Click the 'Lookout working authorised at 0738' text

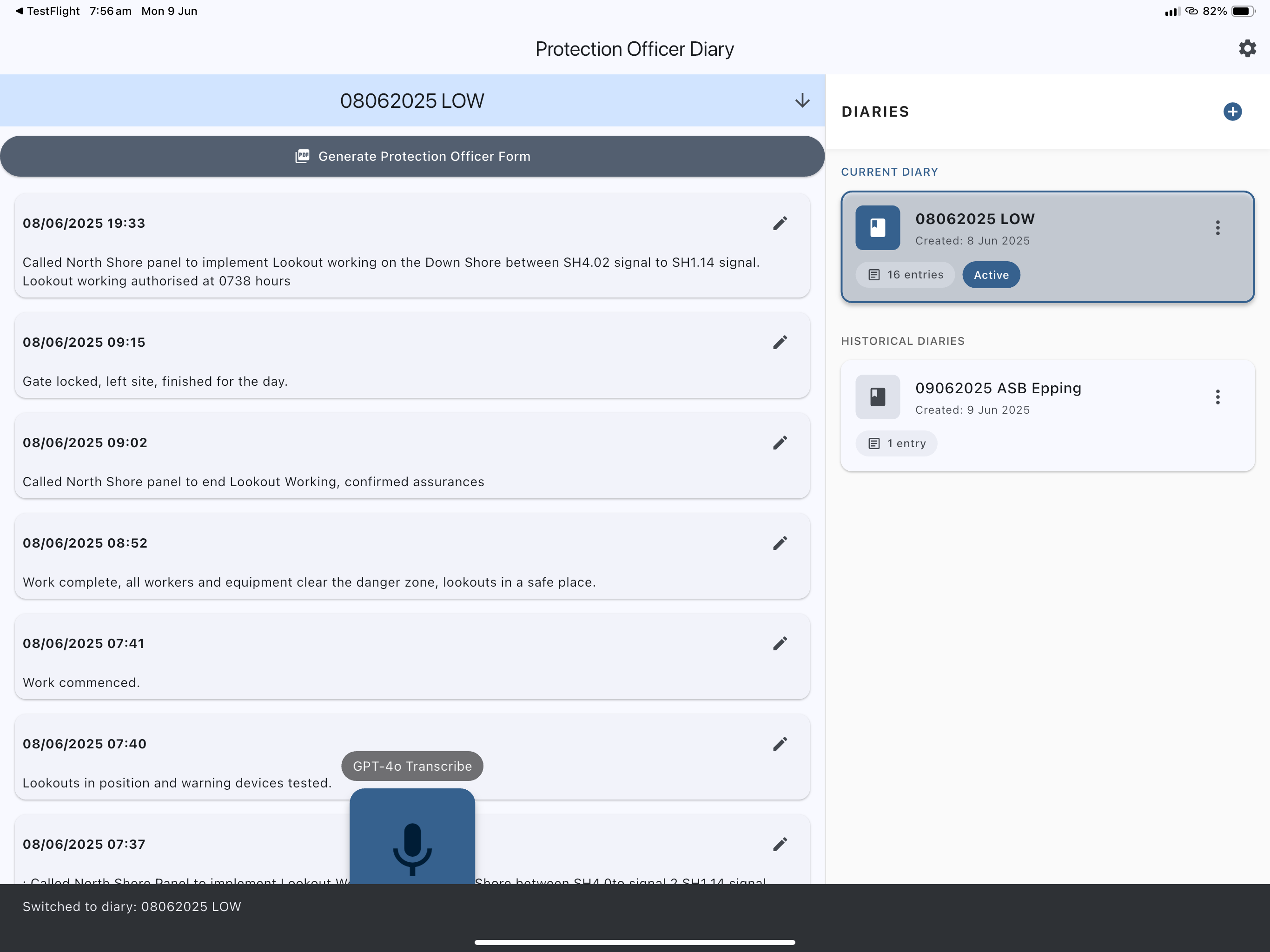[x=156, y=281]
